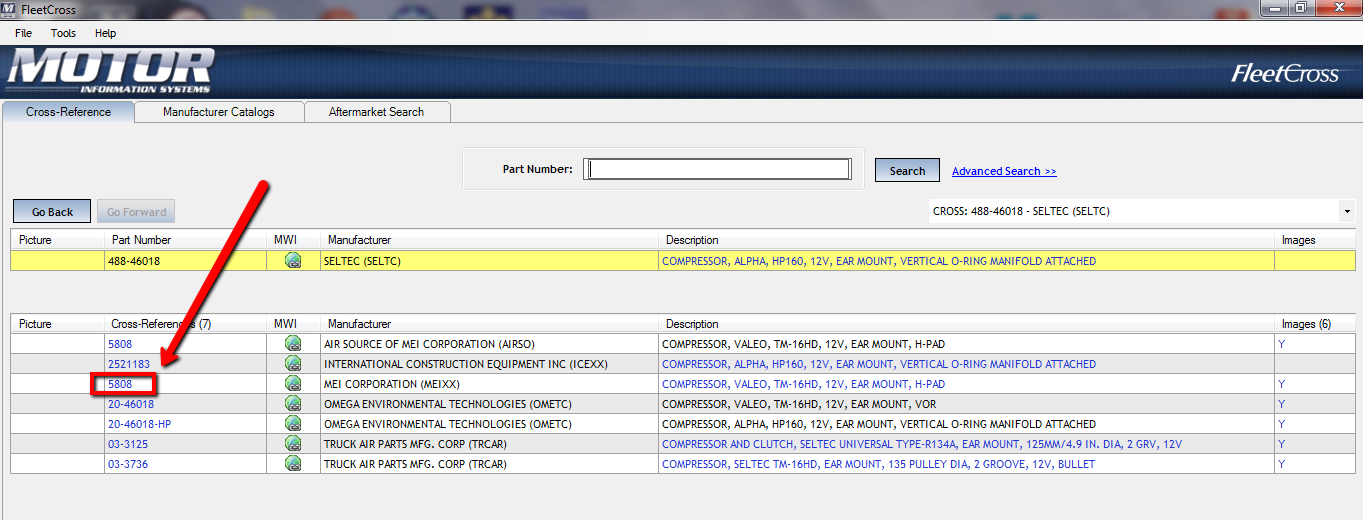This screenshot has width=1363, height=520.
Task: Open the MEI Corporation 5808 part link
Action: (120, 384)
